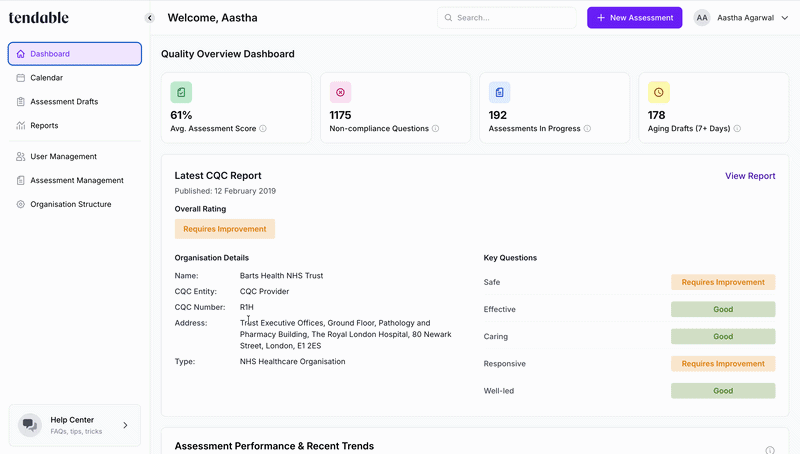800x454 pixels.
Task: Open the Dashboard menu item
Action: click(x=74, y=54)
